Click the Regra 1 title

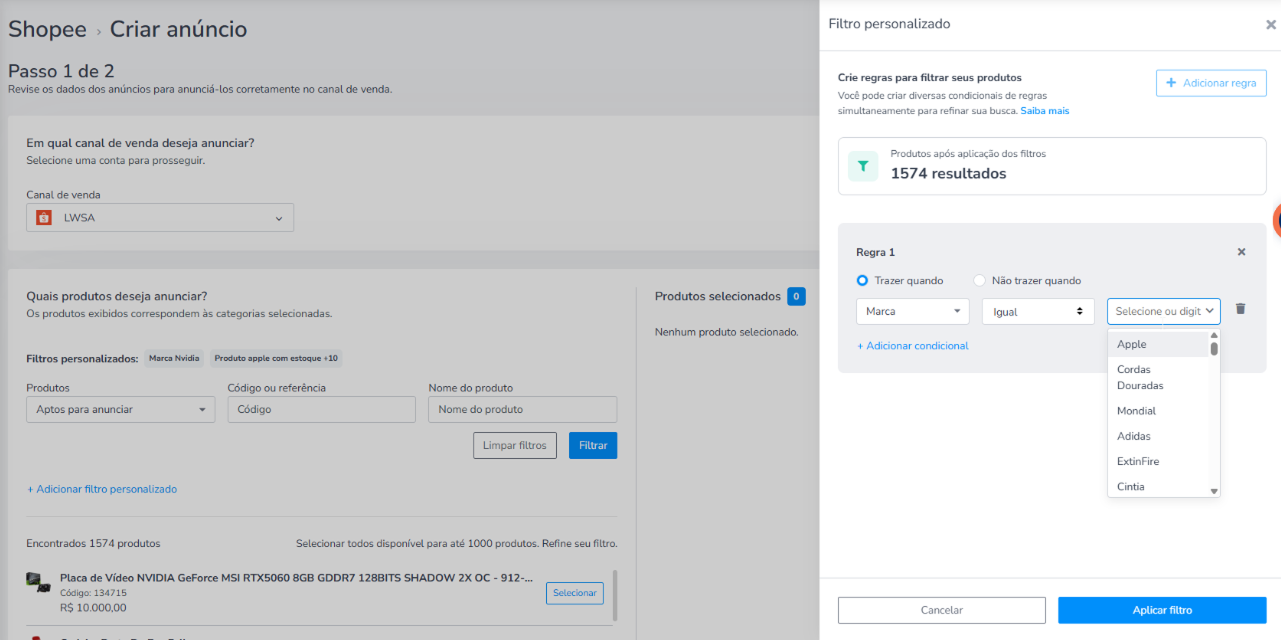tap(875, 252)
